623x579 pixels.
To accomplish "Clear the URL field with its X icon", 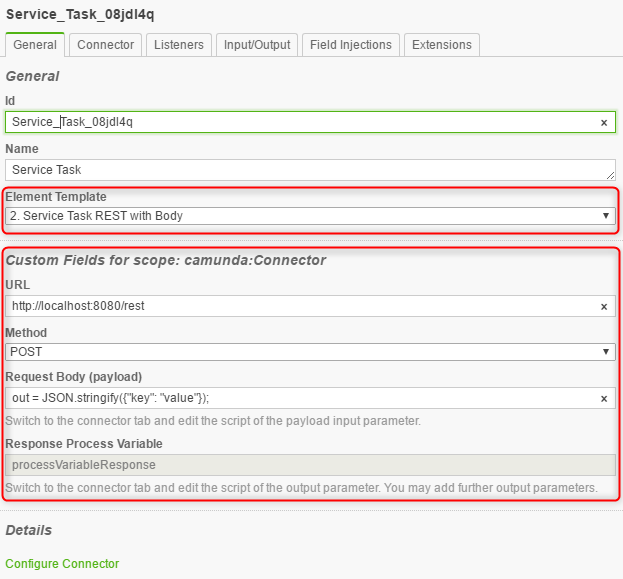I will click(x=603, y=307).
